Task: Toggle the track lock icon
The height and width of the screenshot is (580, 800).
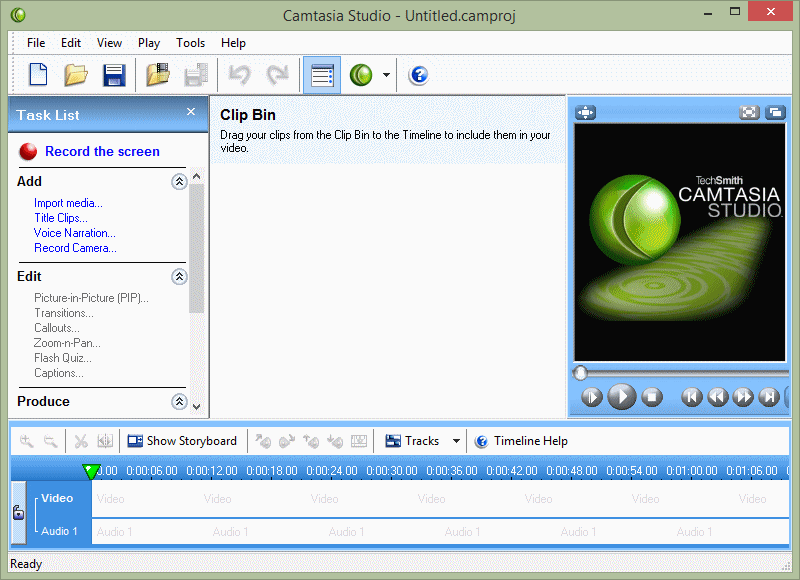Action: (x=18, y=512)
